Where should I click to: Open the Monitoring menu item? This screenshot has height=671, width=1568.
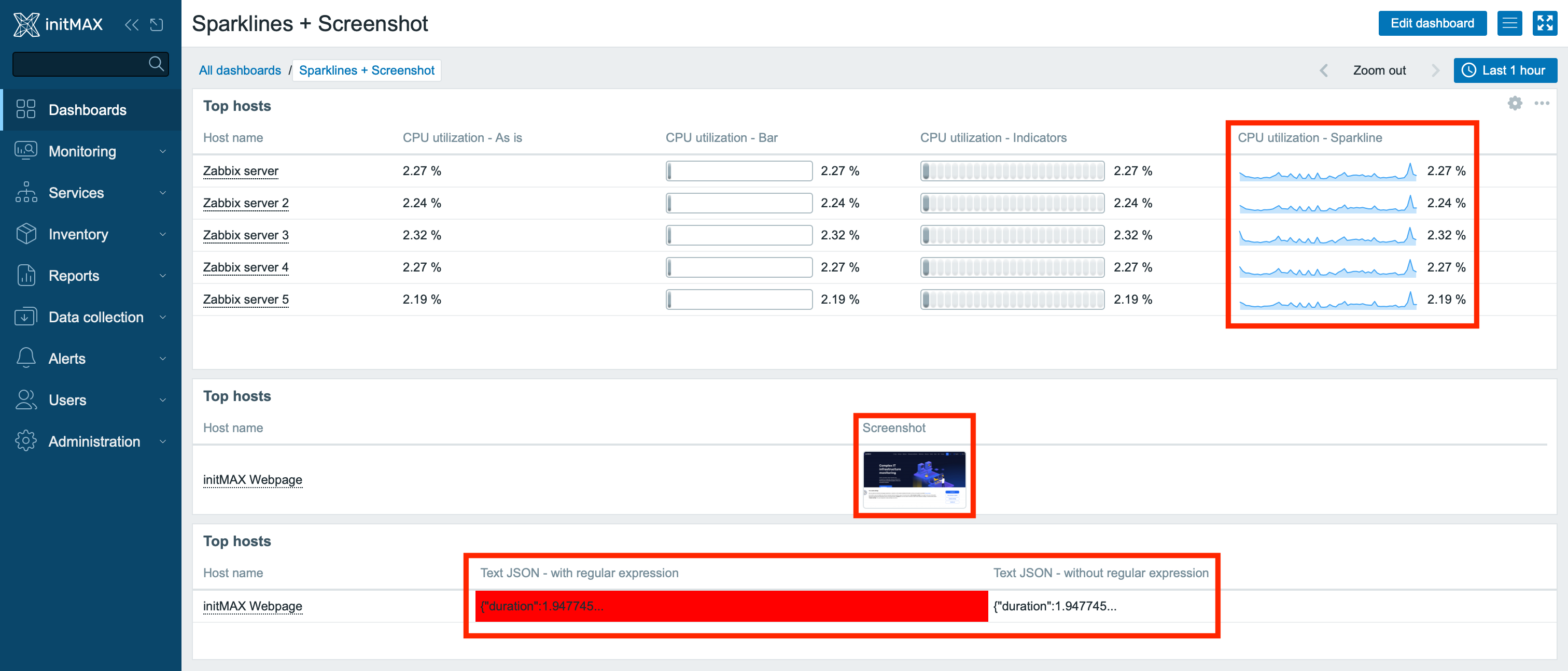(x=91, y=151)
